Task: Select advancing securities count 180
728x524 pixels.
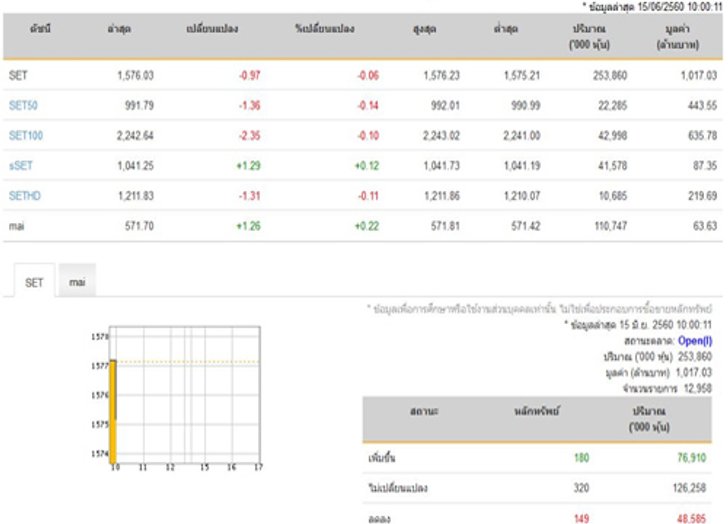Action: point(581,458)
